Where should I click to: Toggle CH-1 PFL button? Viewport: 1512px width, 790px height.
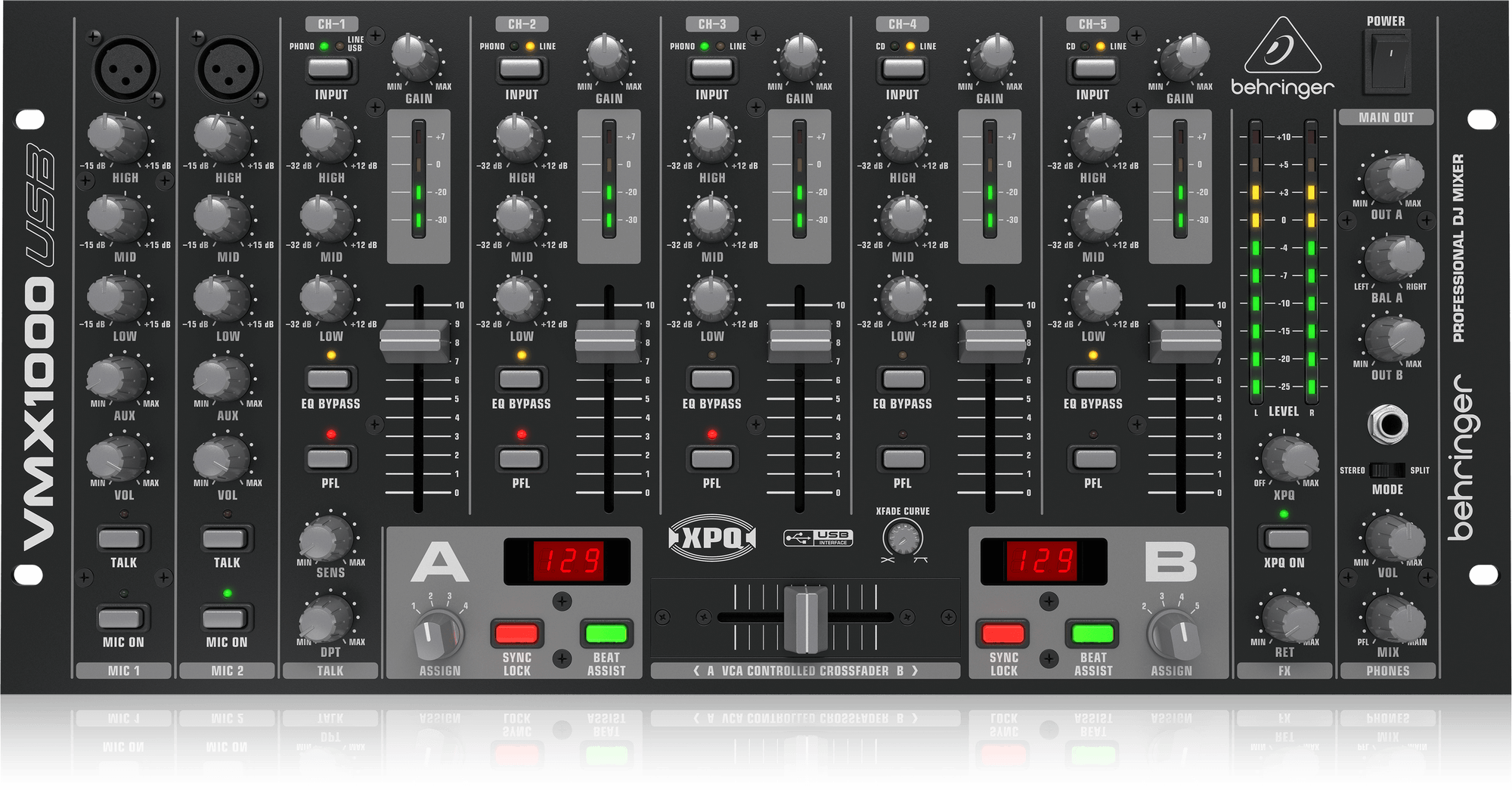click(330, 458)
